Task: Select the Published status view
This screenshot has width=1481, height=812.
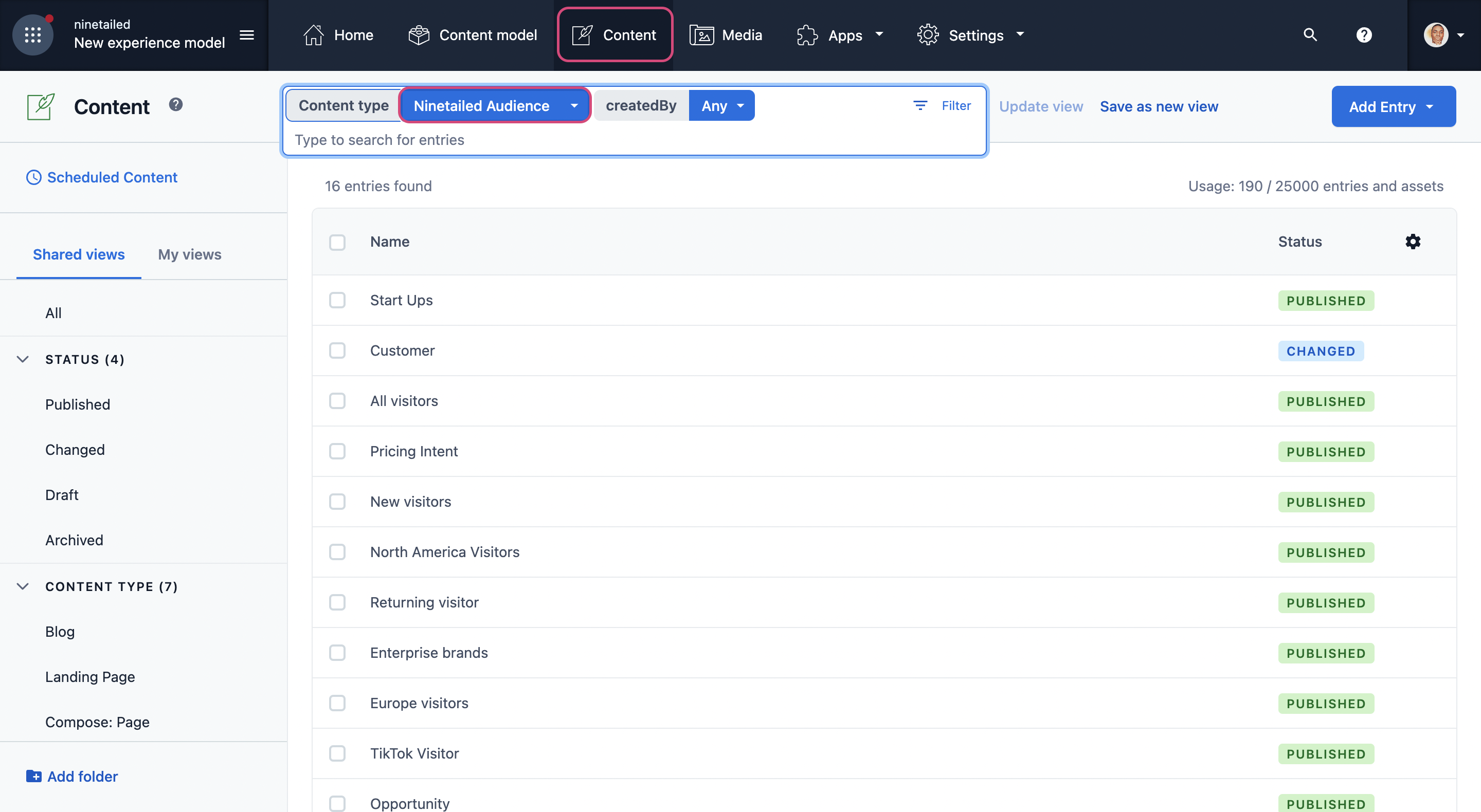Action: click(78, 404)
